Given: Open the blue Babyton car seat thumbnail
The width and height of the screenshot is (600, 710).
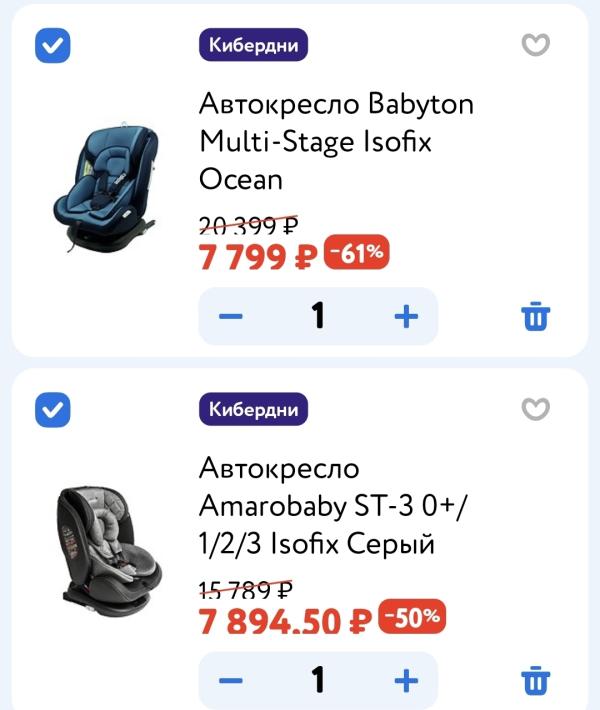Looking at the screenshot, I should click(x=106, y=187).
